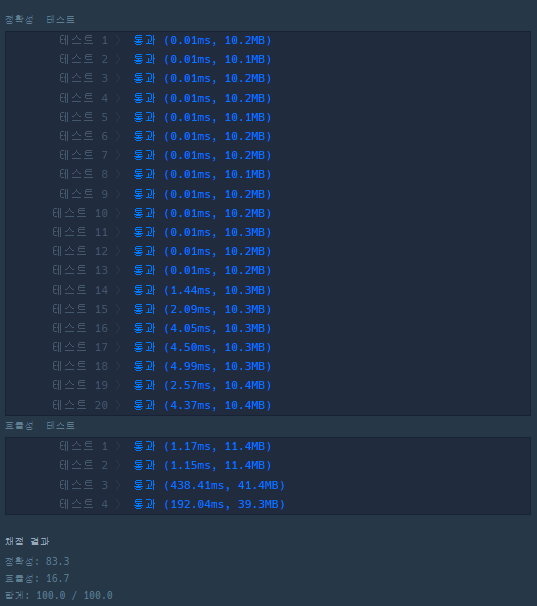
Task: Click the 정확성: 83.3 score line
Action: click(x=37, y=561)
